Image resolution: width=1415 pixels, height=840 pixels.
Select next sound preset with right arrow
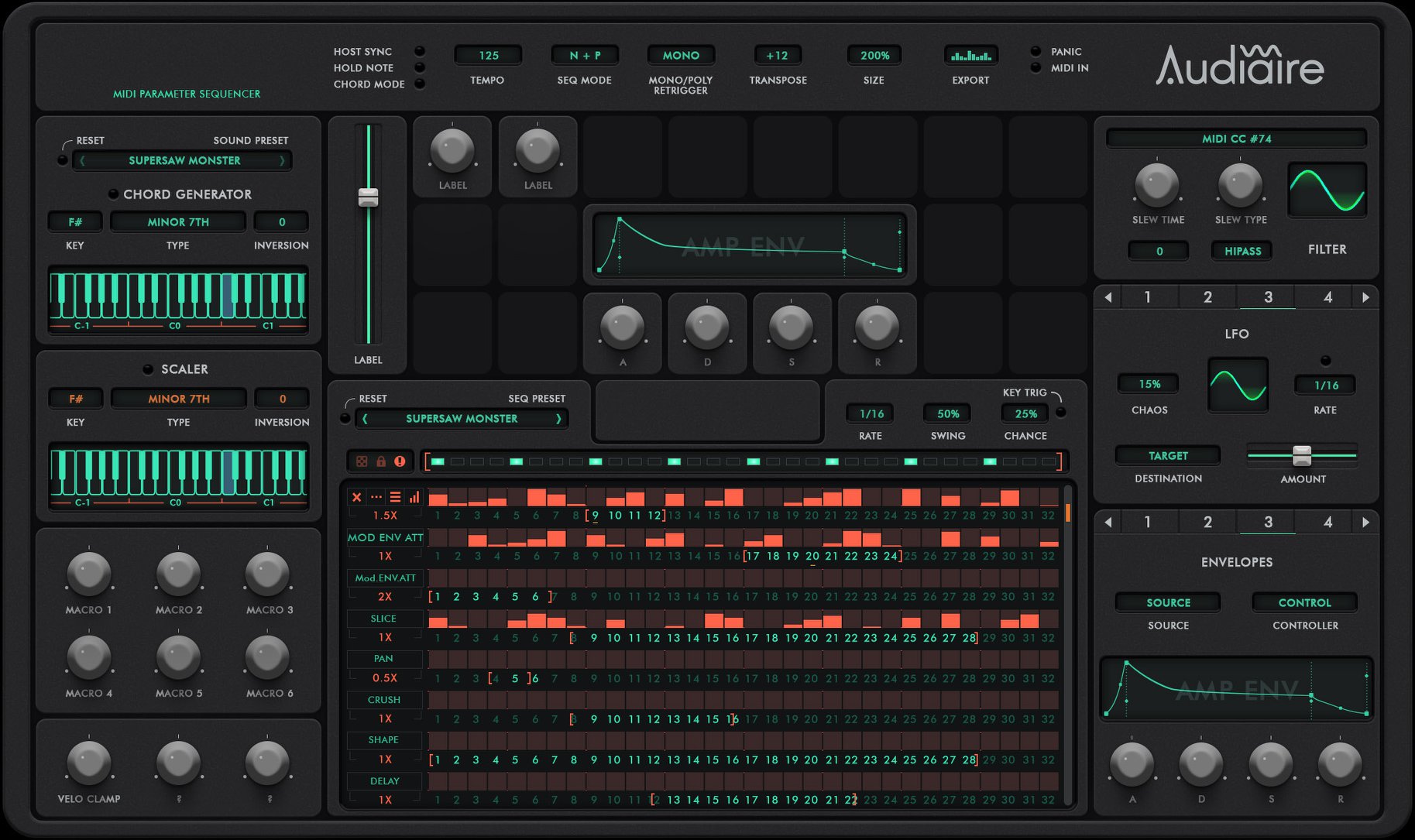click(x=282, y=160)
